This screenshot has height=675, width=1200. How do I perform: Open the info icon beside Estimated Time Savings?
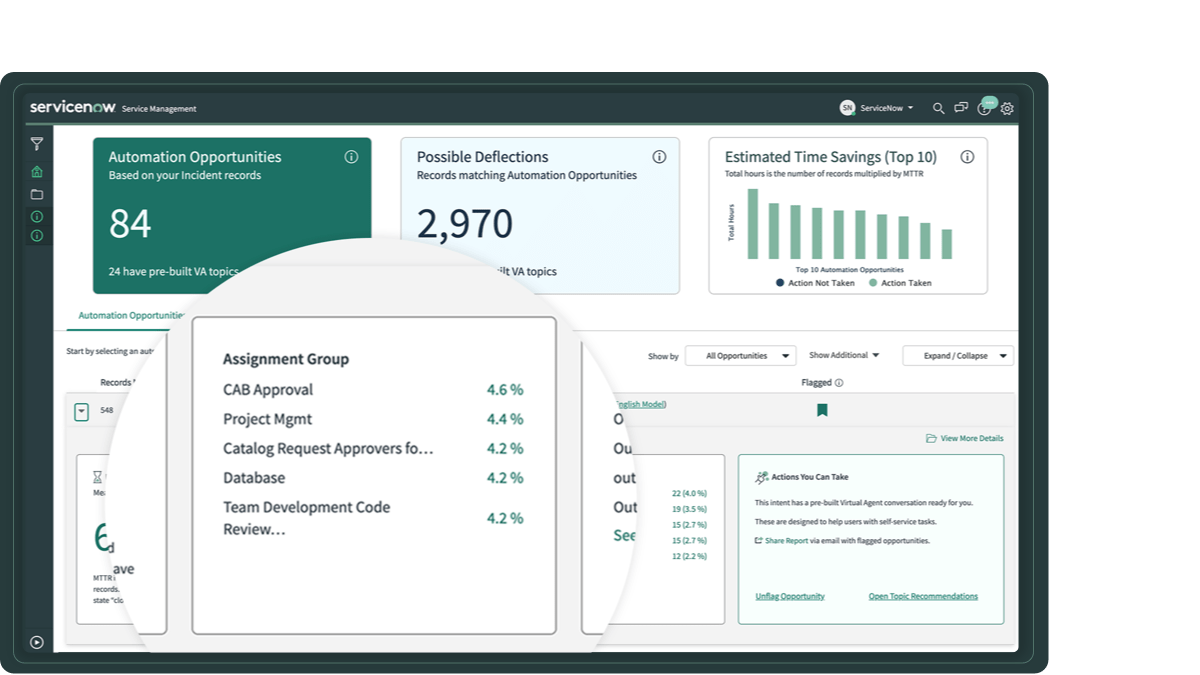966,156
